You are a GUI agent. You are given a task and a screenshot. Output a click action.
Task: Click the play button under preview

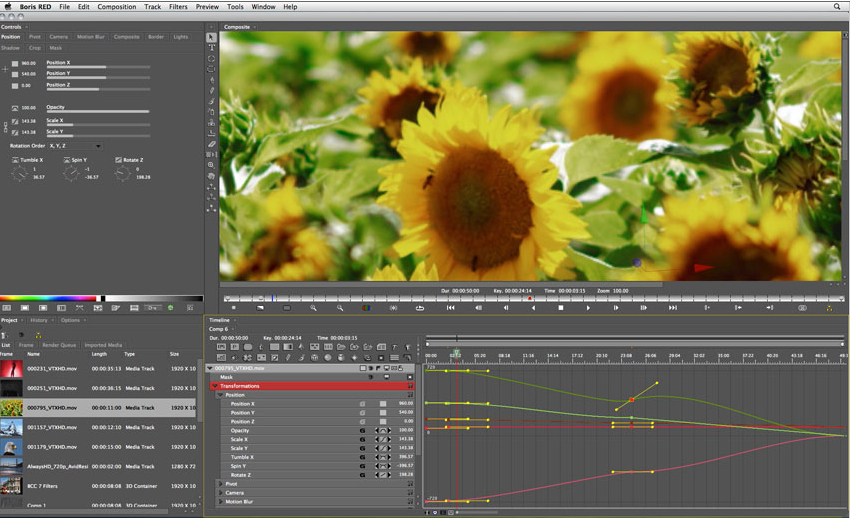(x=588, y=308)
